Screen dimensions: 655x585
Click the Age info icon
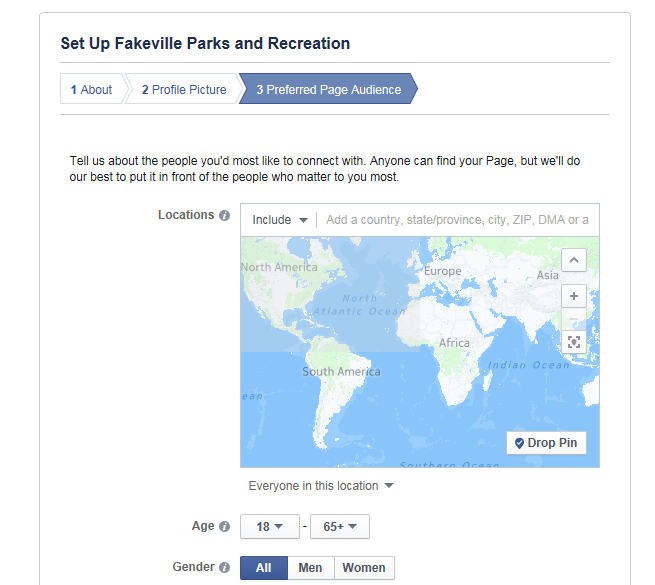(224, 526)
